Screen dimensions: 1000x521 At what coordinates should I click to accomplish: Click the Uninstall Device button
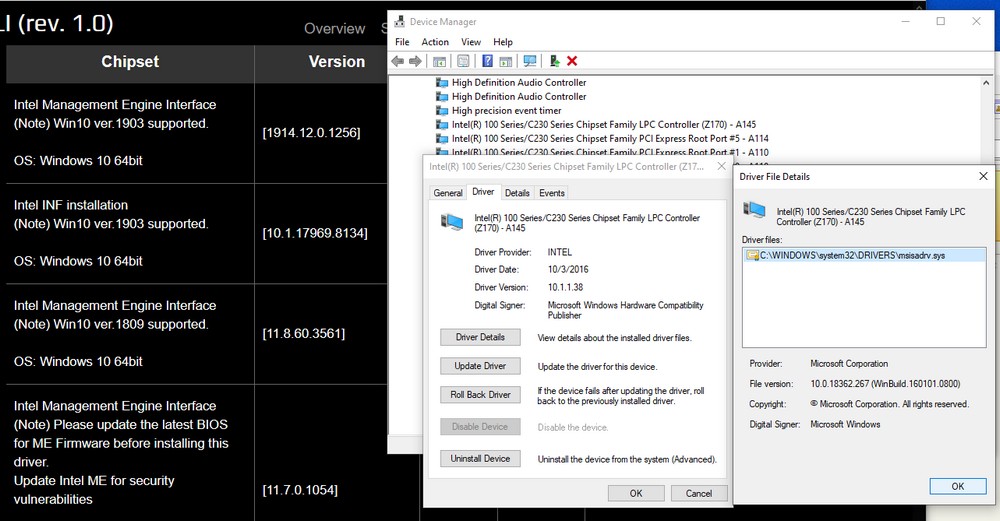480,459
